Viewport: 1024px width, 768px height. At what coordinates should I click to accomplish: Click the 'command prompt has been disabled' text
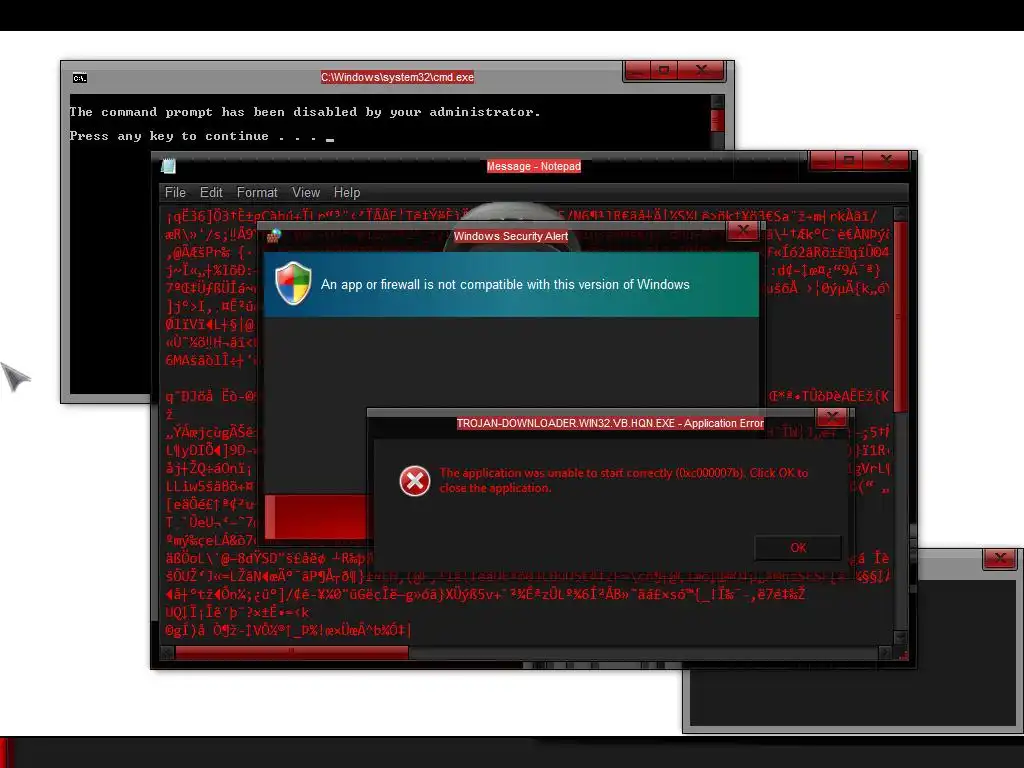tap(305, 112)
